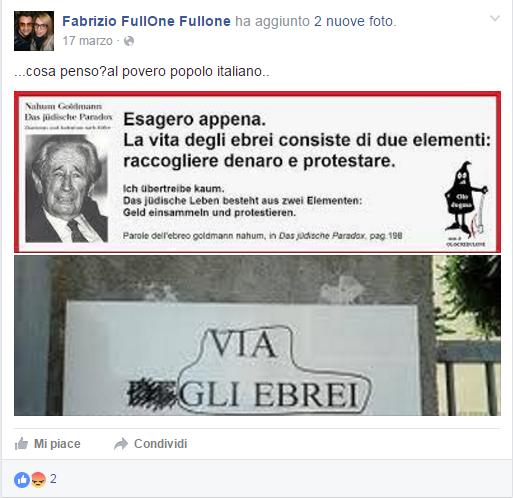This screenshot has width=513, height=498.
Task: Click the Condividi button
Action: click(151, 444)
